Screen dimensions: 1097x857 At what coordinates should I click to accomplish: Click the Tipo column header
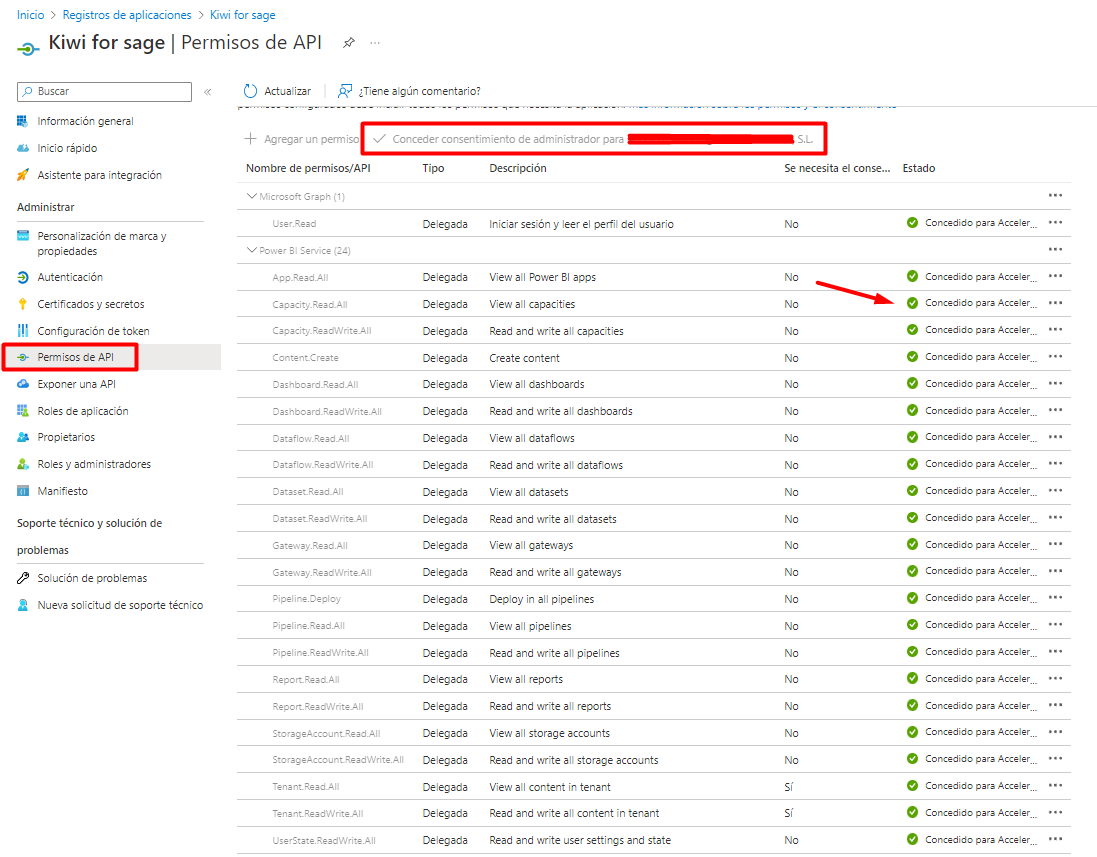click(x=433, y=169)
